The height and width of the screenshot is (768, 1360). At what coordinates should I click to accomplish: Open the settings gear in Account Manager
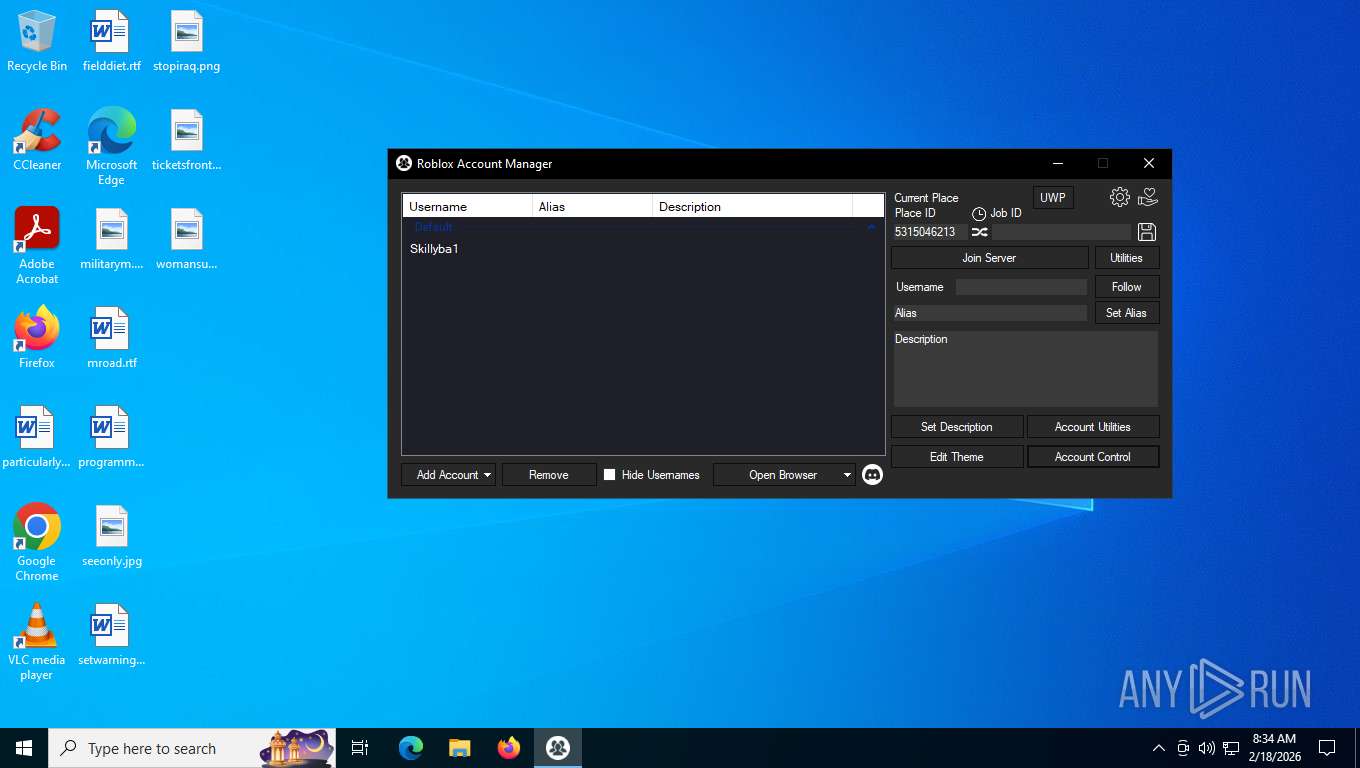1120,197
